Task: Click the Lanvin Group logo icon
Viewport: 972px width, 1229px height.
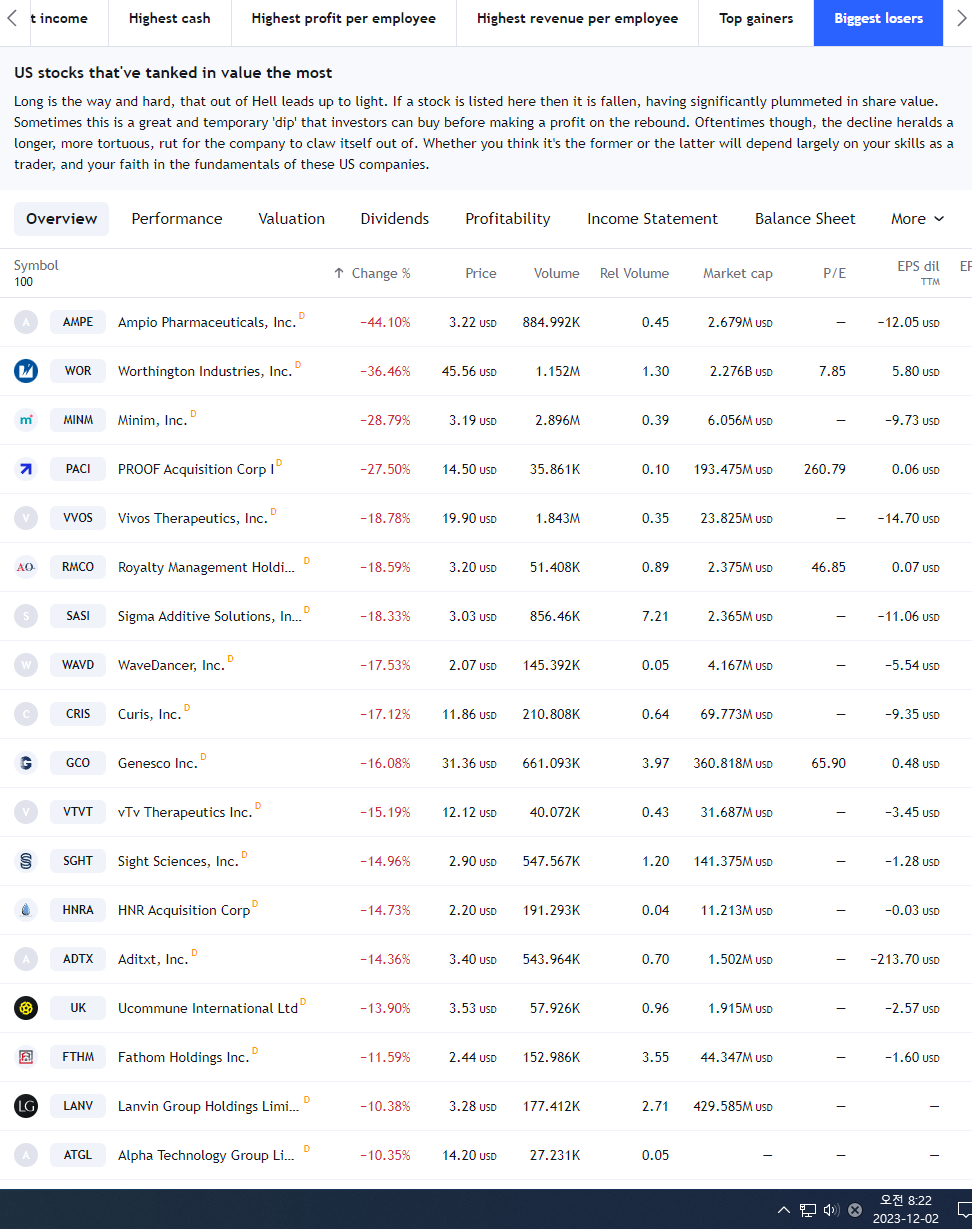Action: 26,1106
